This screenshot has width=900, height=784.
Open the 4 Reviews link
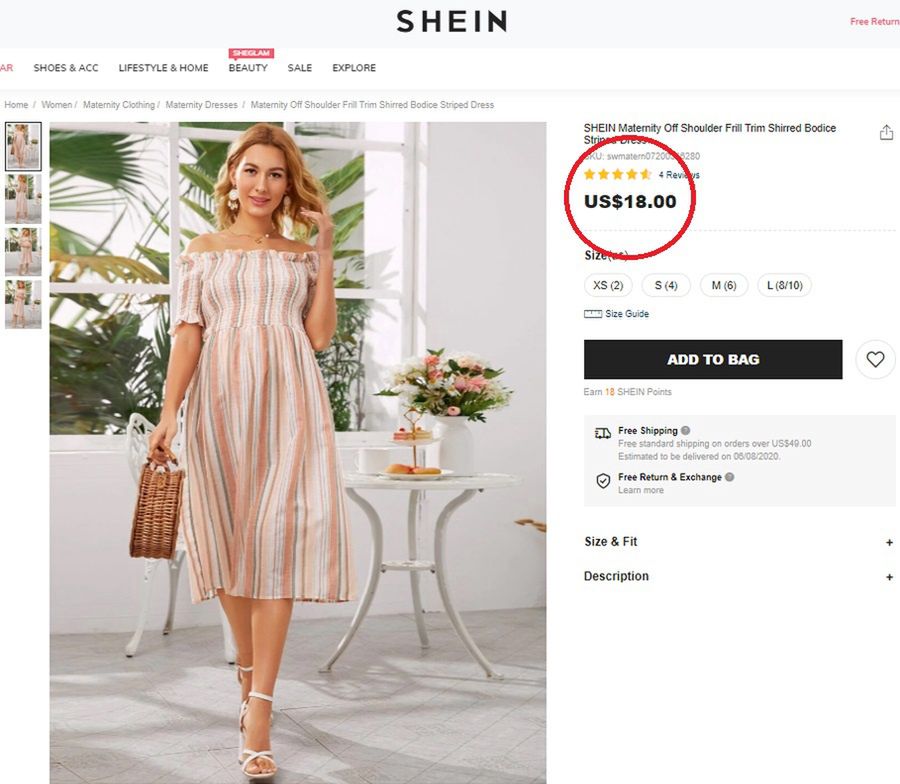click(679, 175)
